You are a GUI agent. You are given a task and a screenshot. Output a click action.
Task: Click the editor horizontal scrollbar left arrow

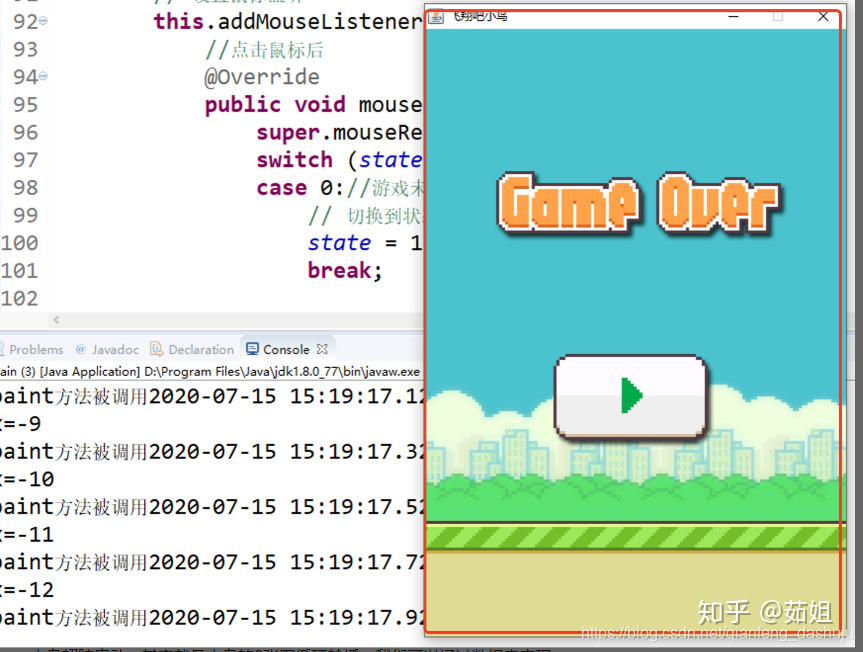(x=56, y=319)
